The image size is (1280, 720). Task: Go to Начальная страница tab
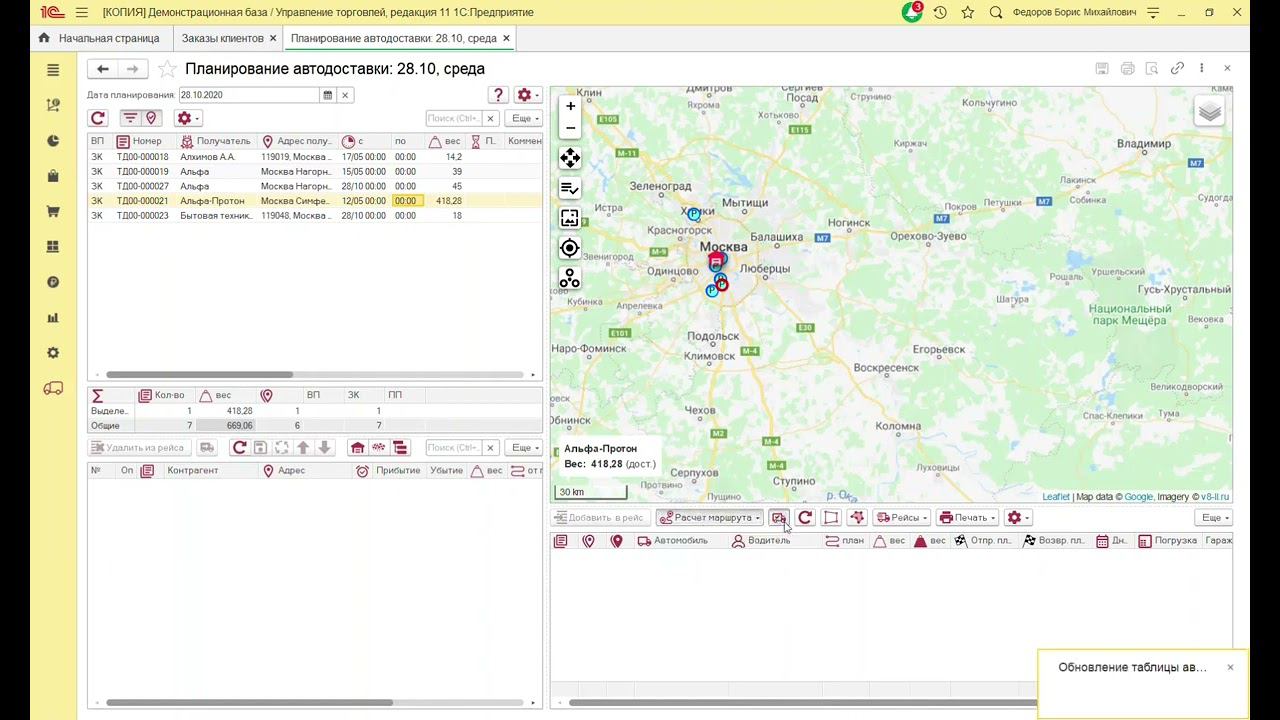click(108, 38)
